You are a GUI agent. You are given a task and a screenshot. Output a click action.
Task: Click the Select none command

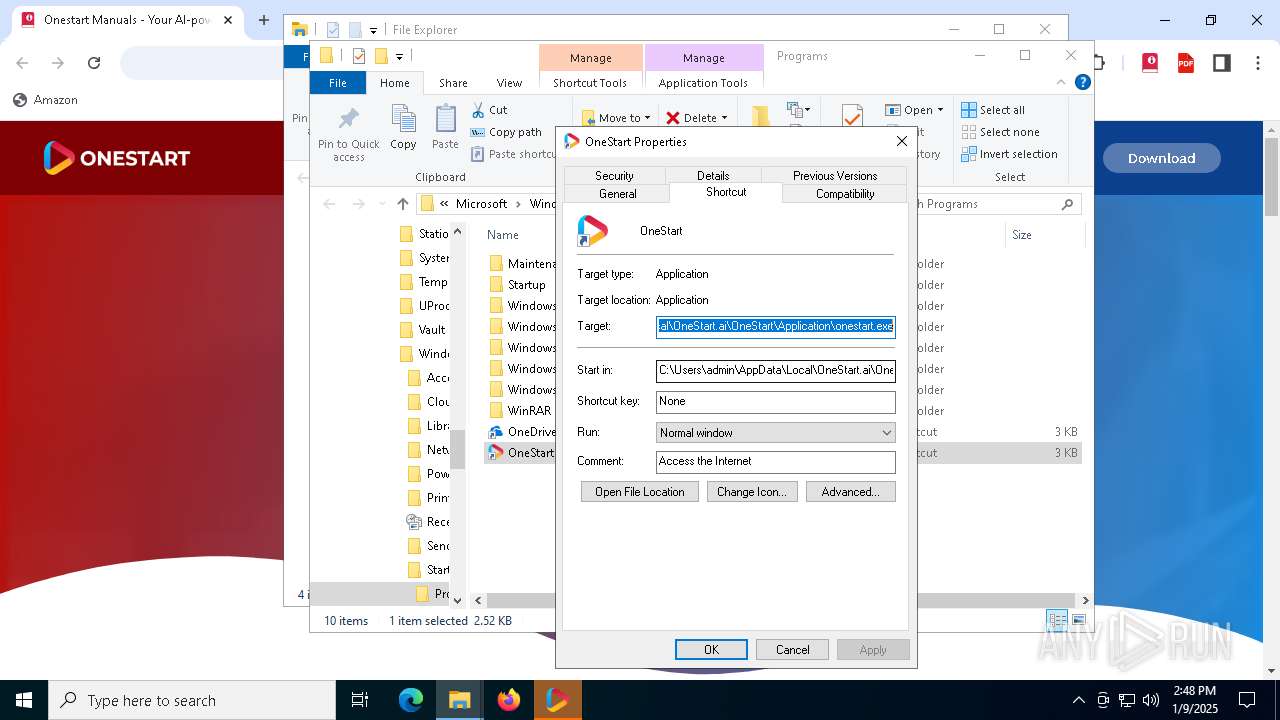click(1000, 132)
